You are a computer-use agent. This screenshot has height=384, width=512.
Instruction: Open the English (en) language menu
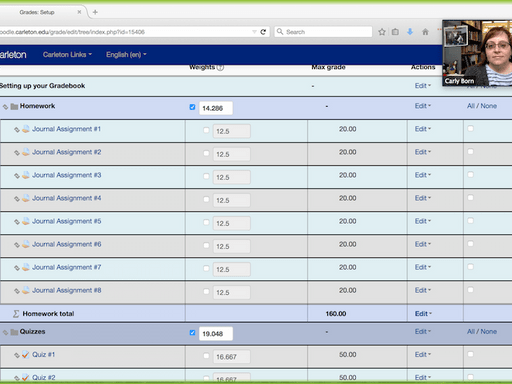126,55
